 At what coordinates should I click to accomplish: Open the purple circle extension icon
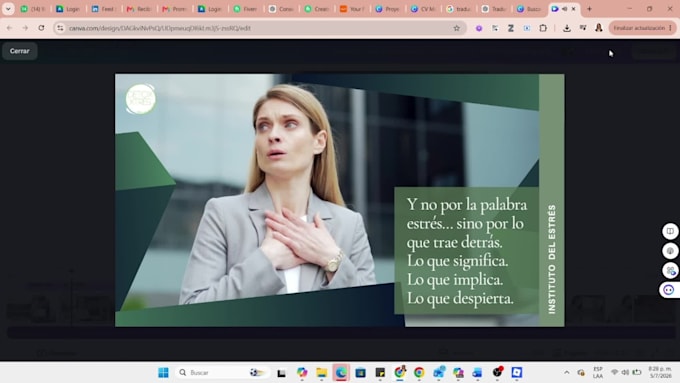tap(479, 28)
